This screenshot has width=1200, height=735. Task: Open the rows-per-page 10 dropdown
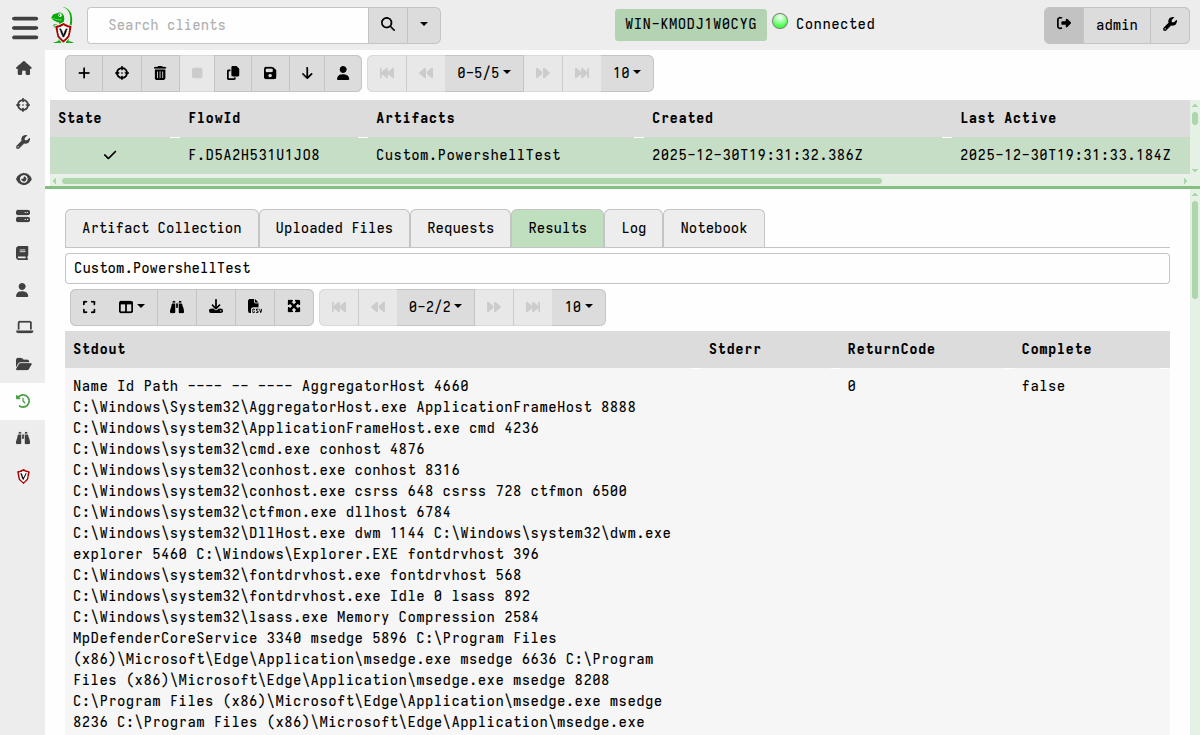point(626,73)
